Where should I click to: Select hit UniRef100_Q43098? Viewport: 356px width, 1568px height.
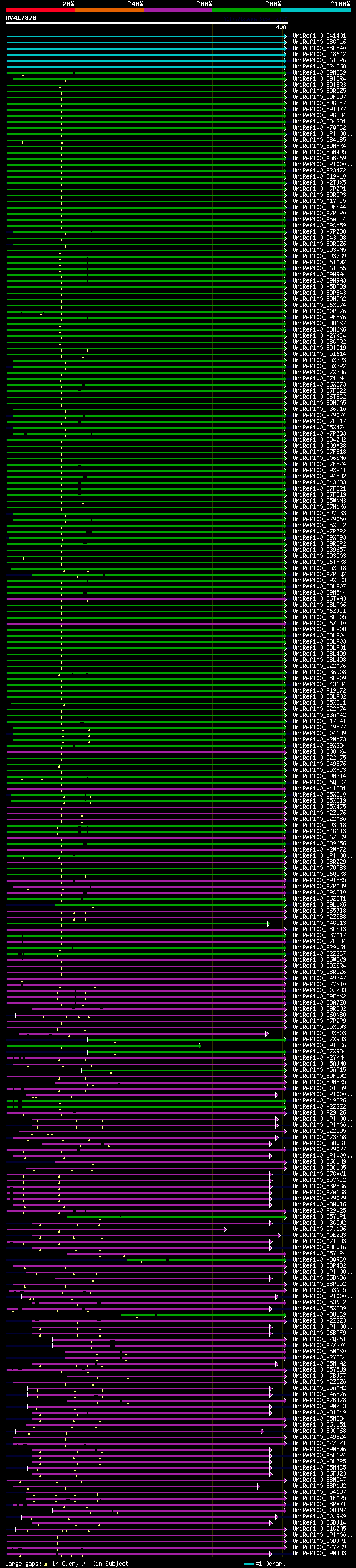319,238
